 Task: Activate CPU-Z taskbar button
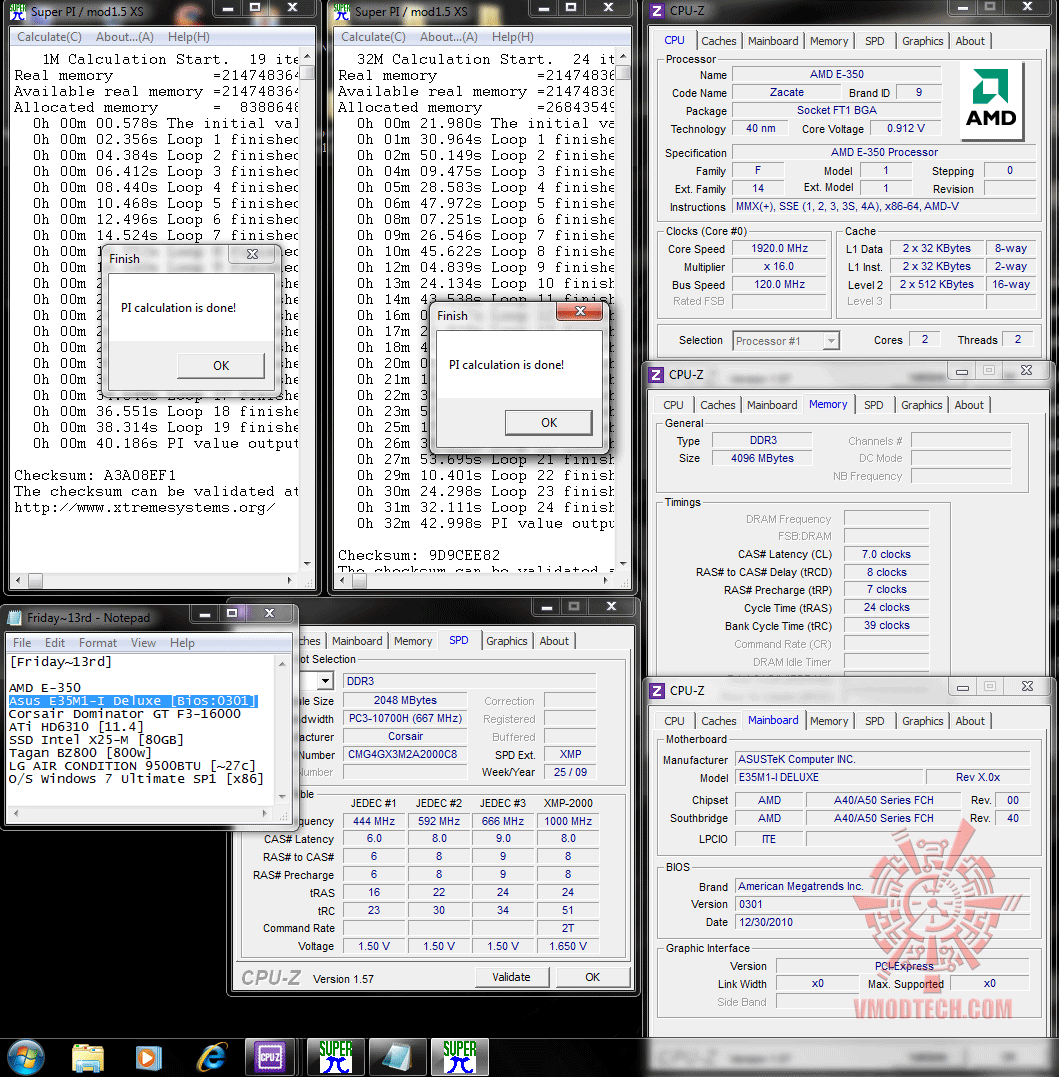[x=270, y=1057]
